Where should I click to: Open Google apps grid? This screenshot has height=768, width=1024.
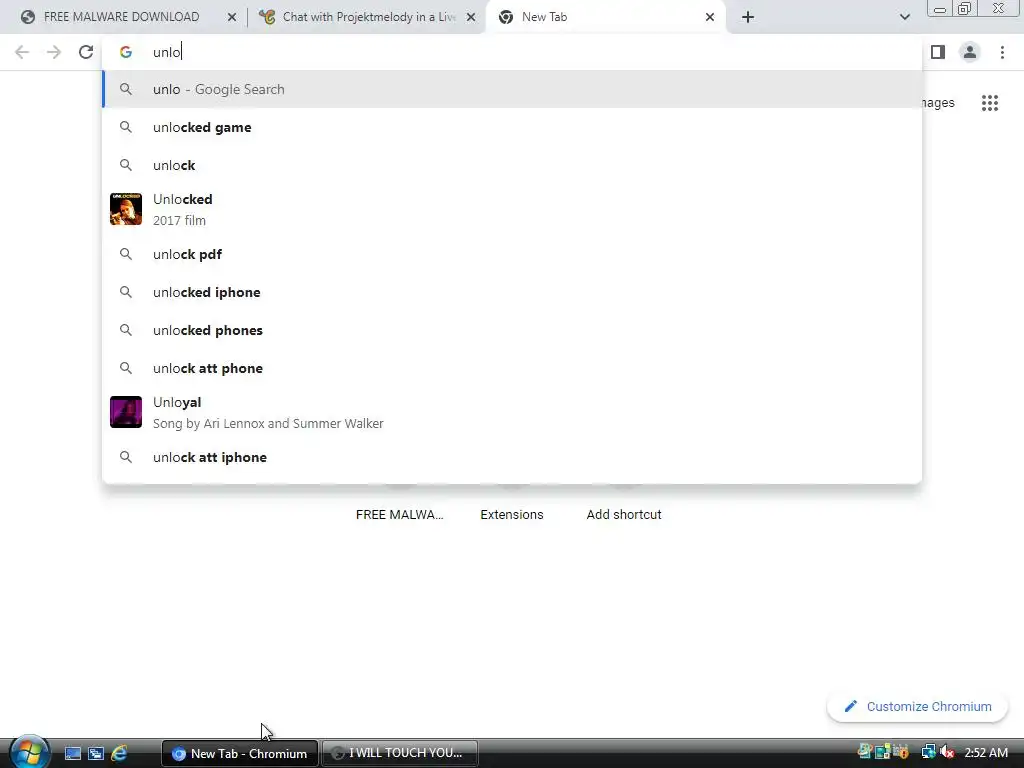point(990,103)
